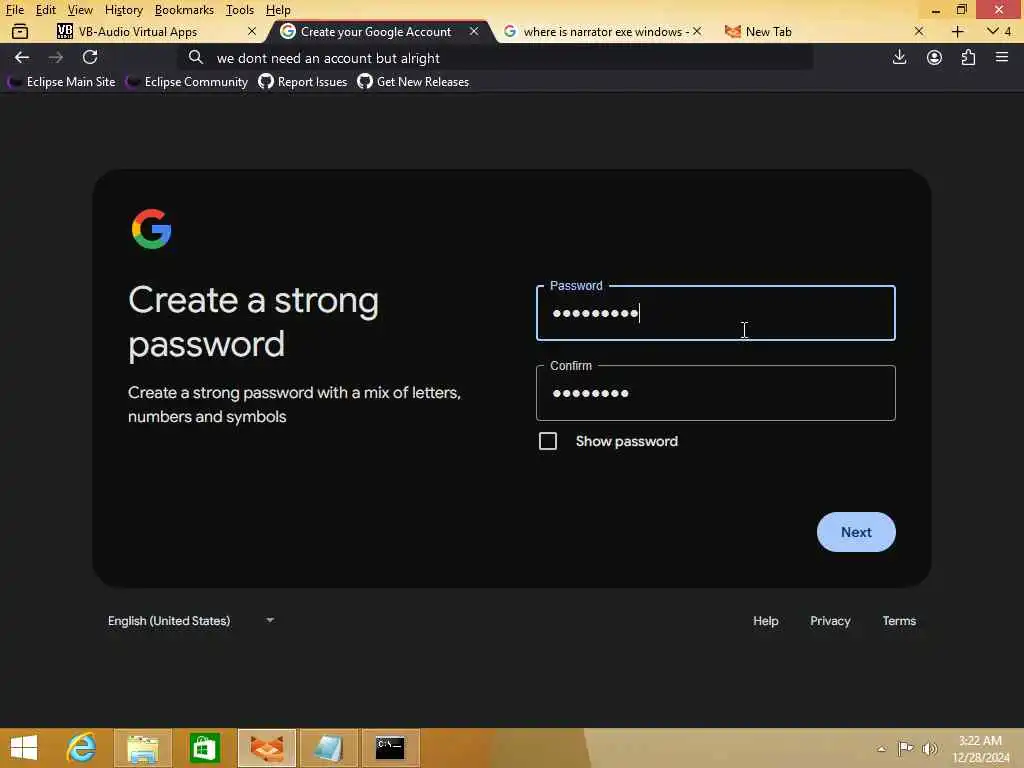
Task: Switch to VB-Audio Virtual Apps tab
Action: point(138,31)
